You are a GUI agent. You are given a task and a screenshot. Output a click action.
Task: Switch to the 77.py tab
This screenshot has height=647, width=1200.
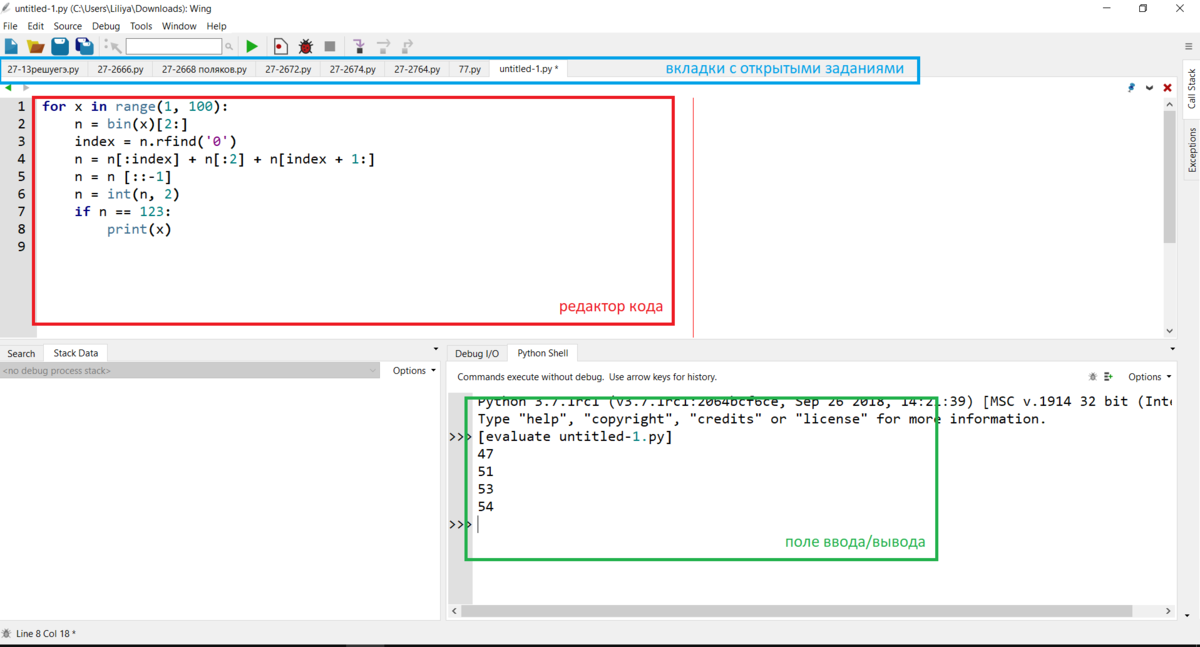pos(470,70)
